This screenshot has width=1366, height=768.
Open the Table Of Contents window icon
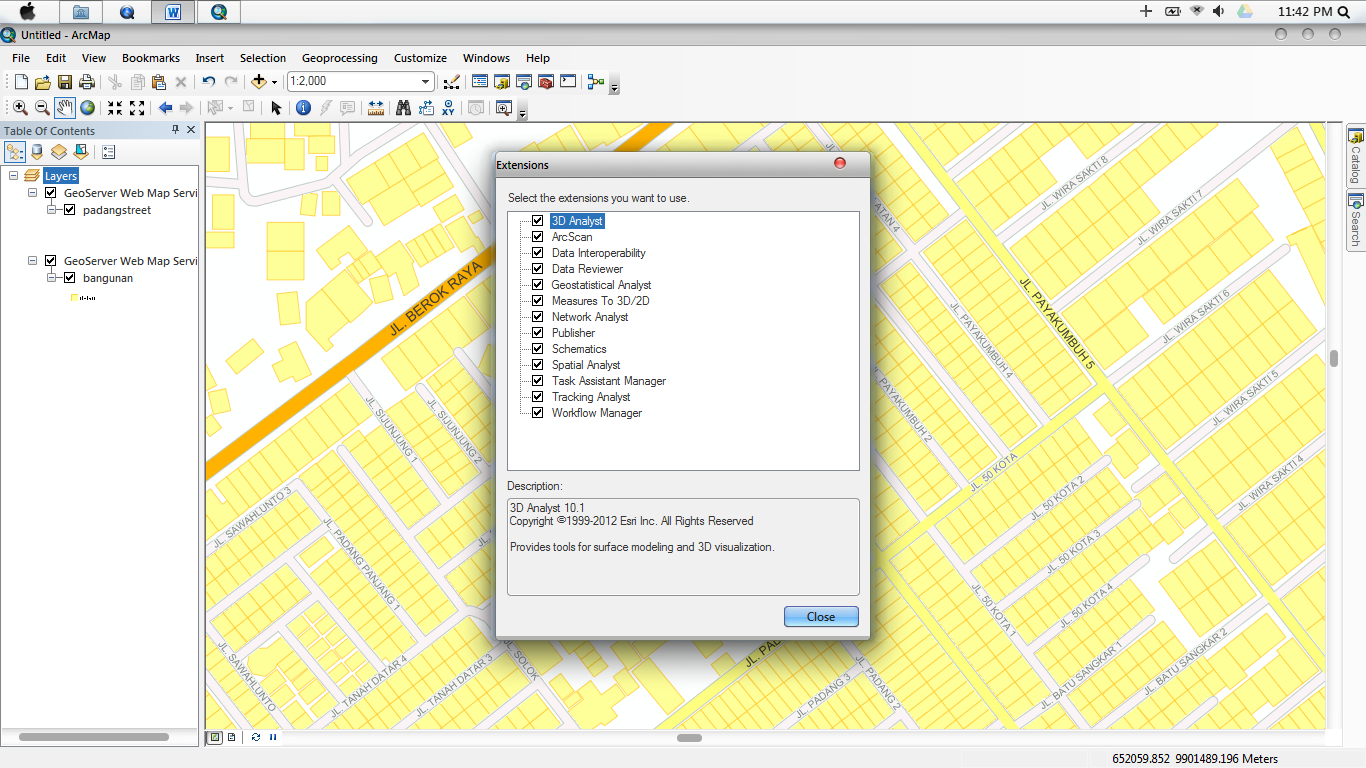pyautogui.click(x=480, y=82)
